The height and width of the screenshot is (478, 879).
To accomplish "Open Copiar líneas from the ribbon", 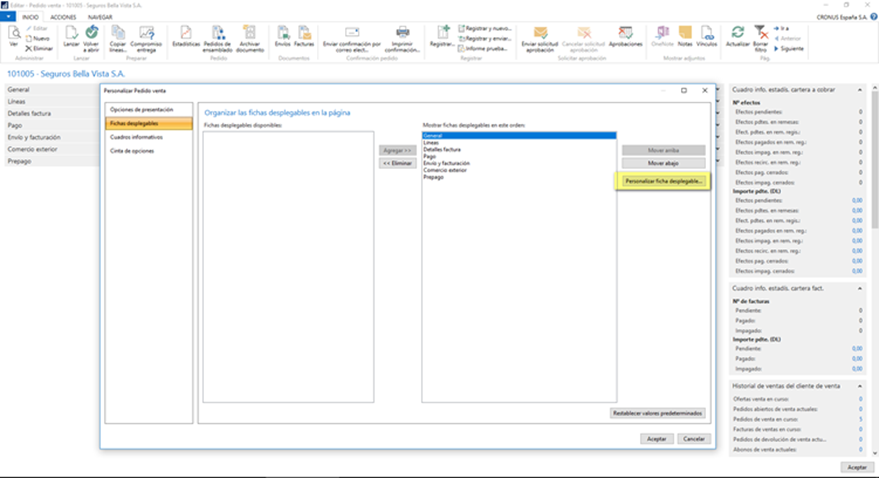I will click(x=118, y=38).
